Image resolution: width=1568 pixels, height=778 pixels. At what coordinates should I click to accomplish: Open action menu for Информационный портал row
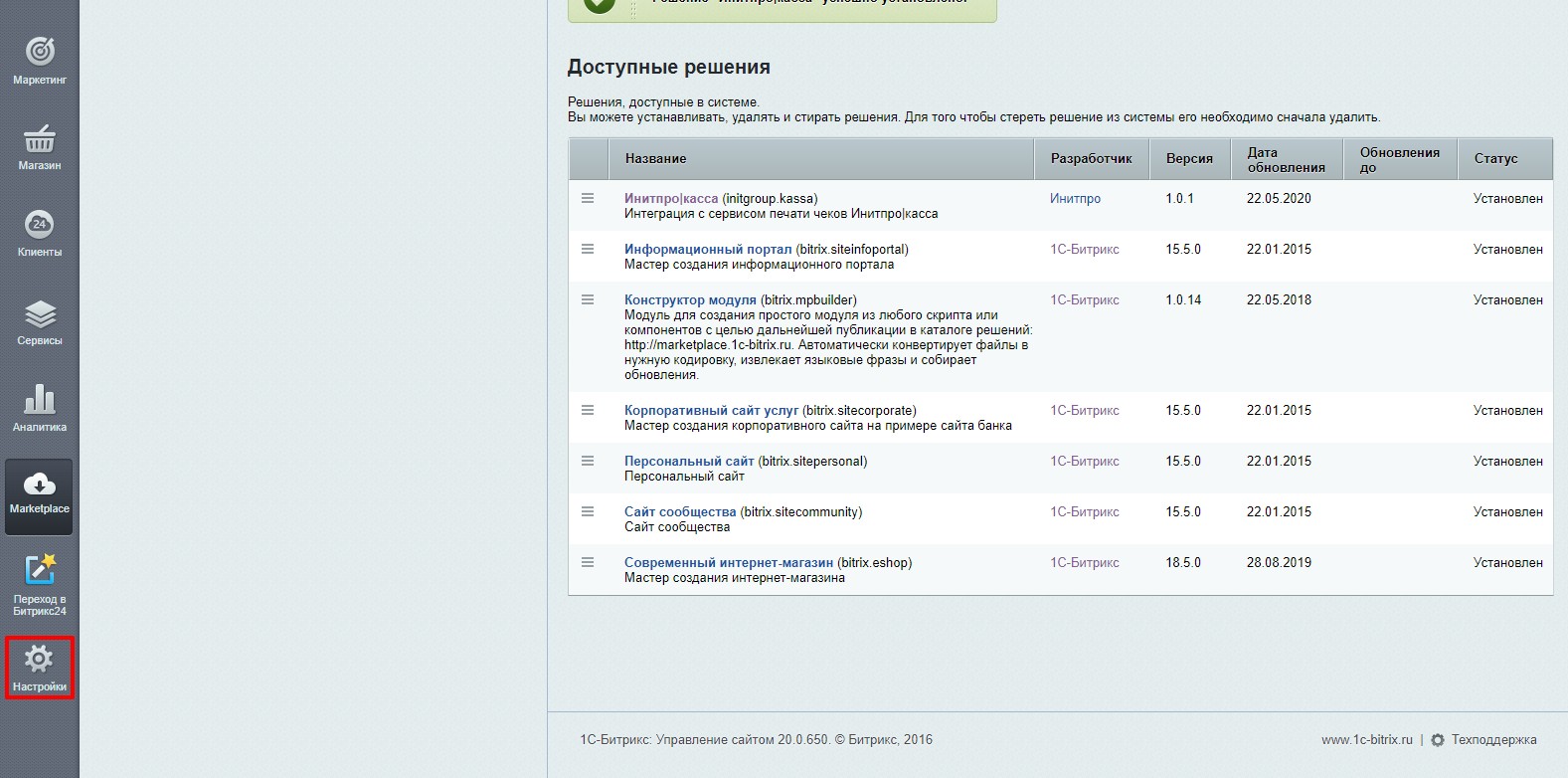click(x=588, y=249)
